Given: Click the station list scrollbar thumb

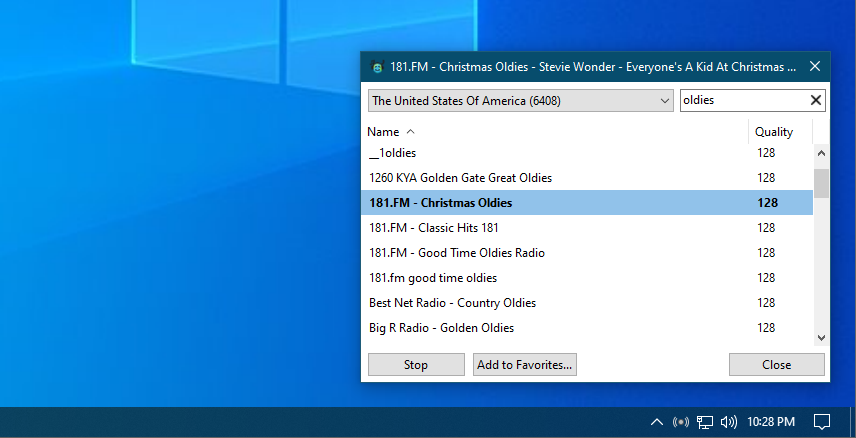Looking at the screenshot, I should [x=821, y=183].
